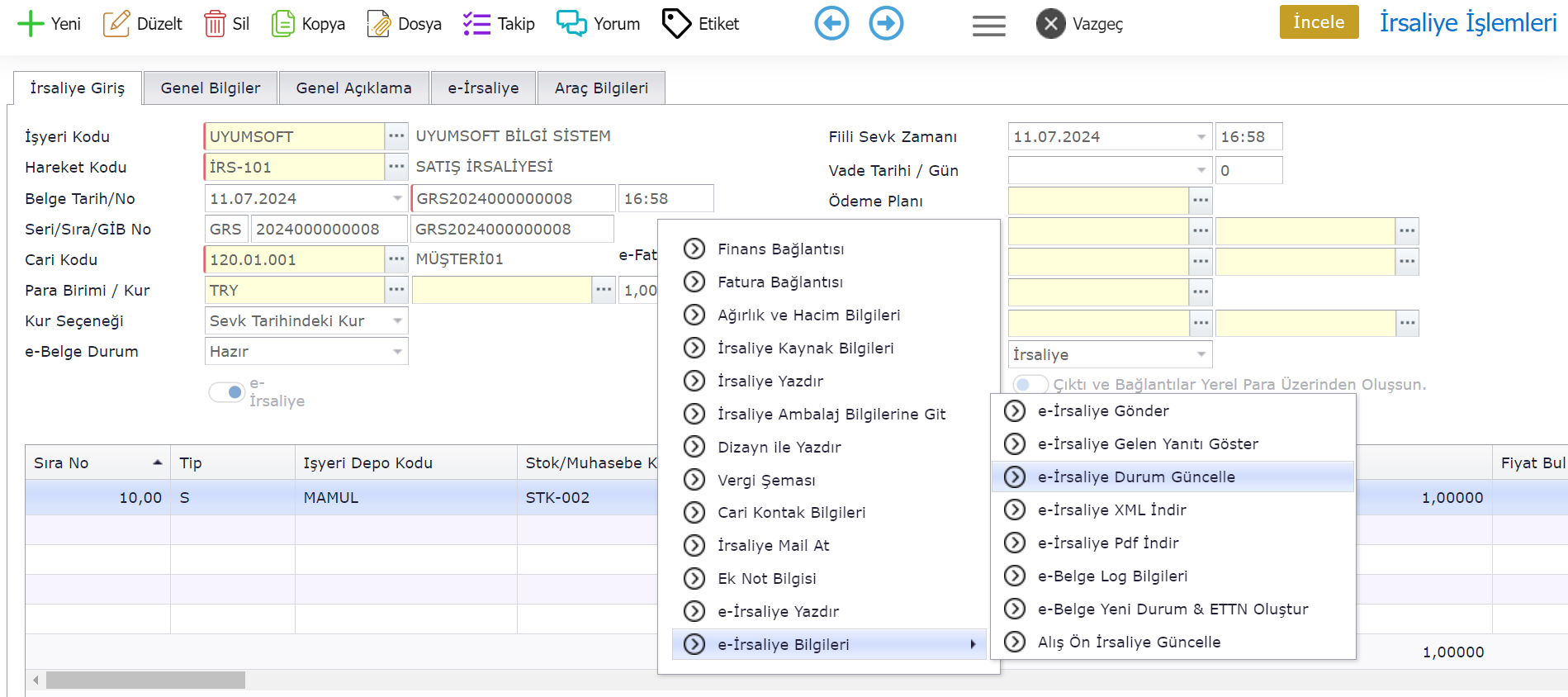The image size is (1568, 697).
Task: Choose e-İrsaliye Yazdır menu item
Action: coord(829,611)
